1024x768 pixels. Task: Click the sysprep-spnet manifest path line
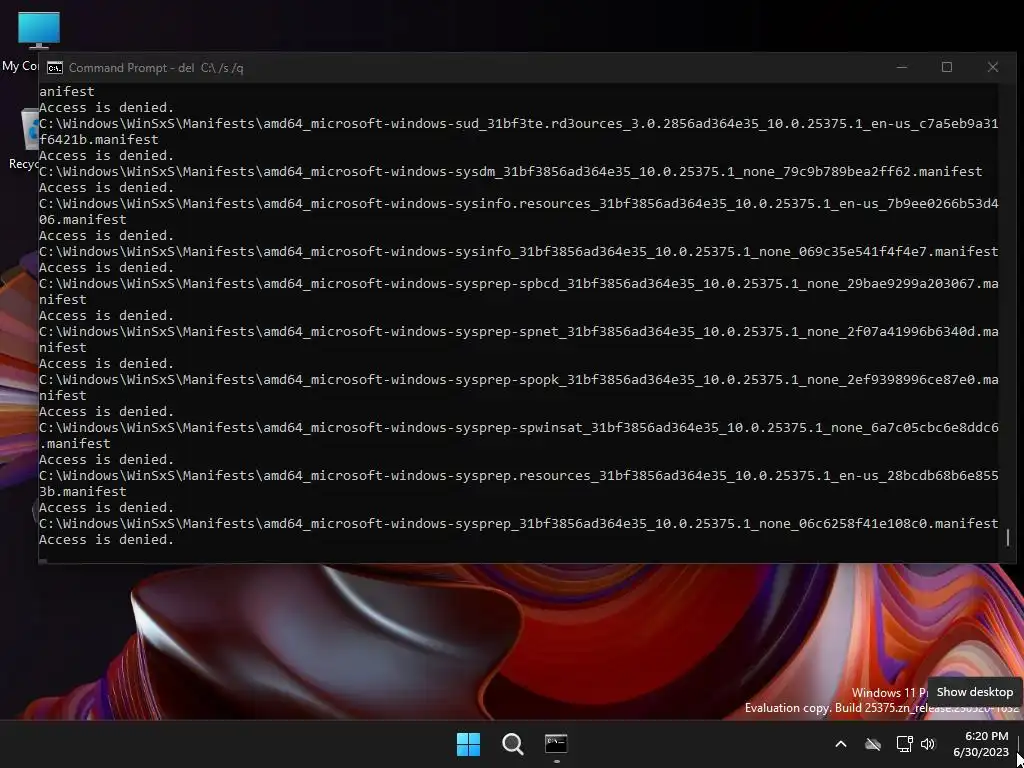point(519,339)
